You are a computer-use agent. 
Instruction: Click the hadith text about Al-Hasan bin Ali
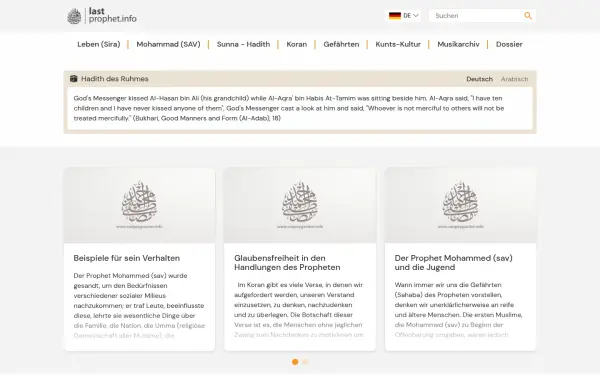(x=289, y=108)
